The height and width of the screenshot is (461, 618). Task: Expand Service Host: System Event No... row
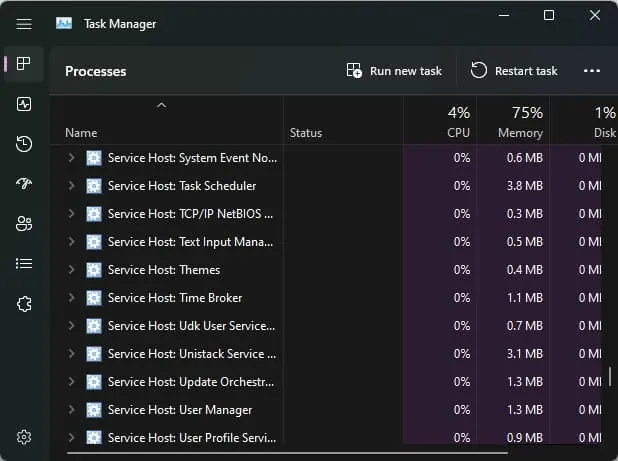71,158
